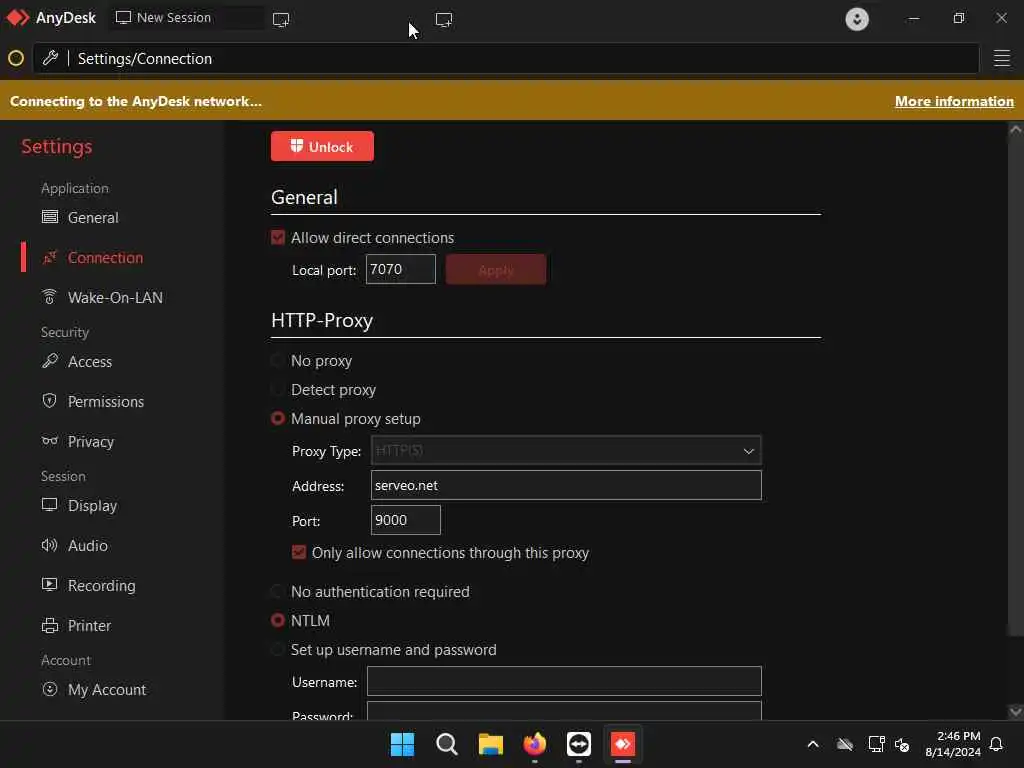Image resolution: width=1024 pixels, height=768 pixels.
Task: Click the wrench settings icon in address bar
Action: (x=50, y=58)
